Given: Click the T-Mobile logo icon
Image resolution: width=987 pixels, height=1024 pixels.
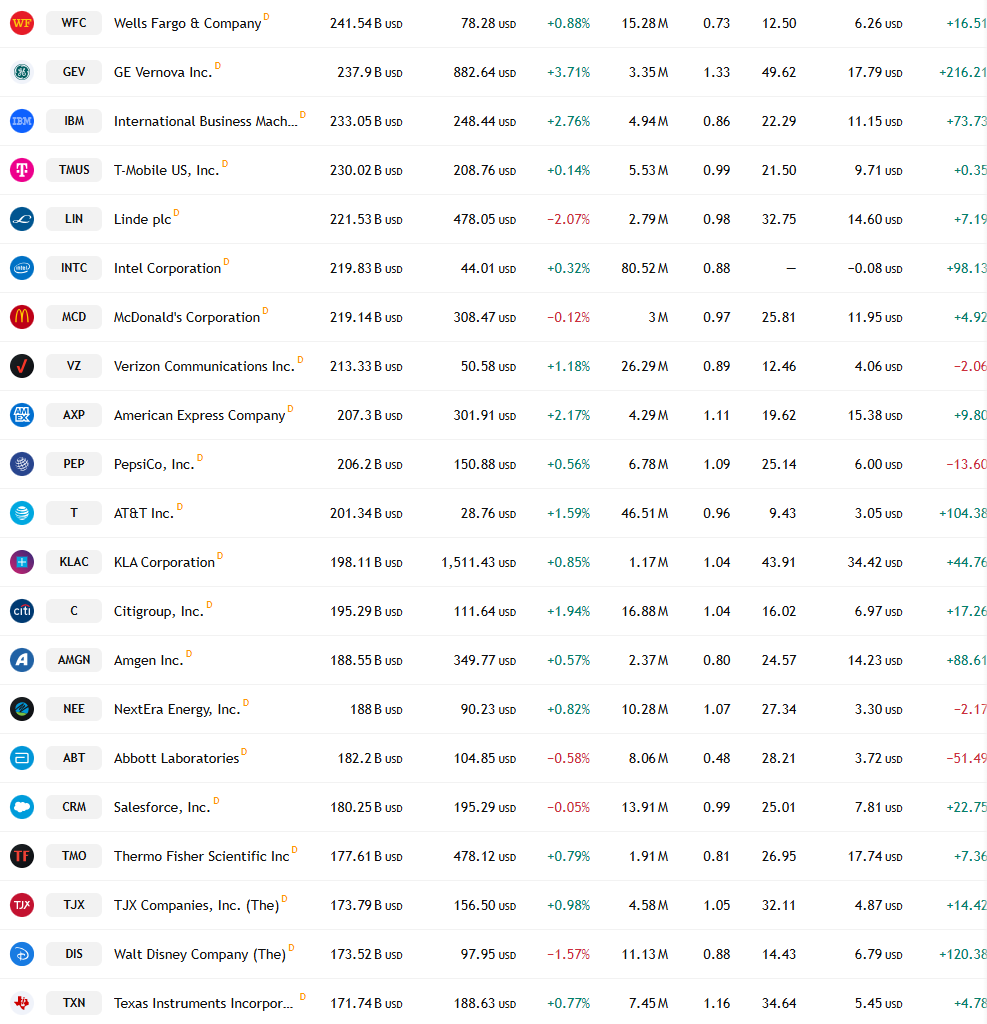Looking at the screenshot, I should (22, 170).
